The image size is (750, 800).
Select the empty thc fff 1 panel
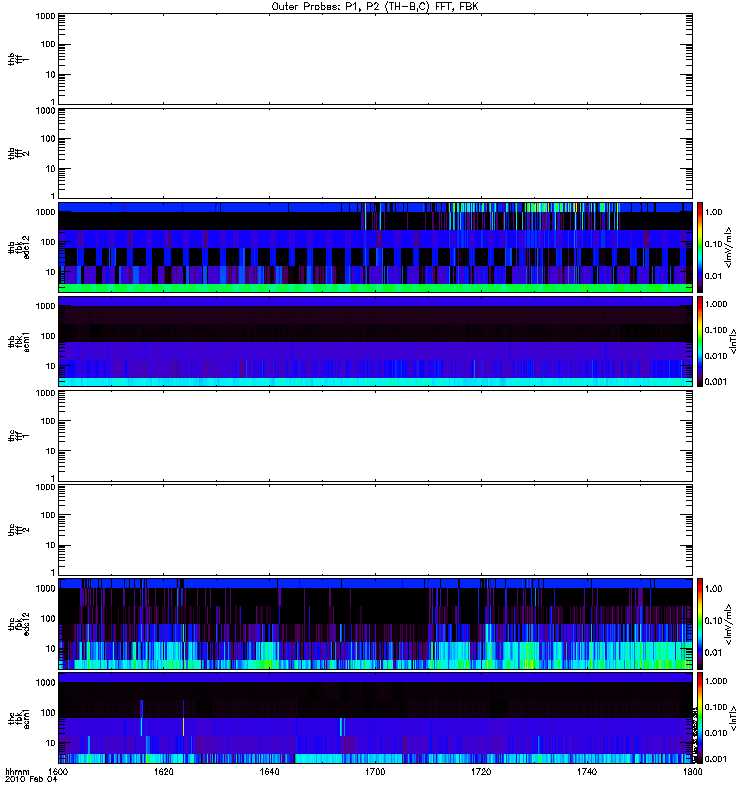coord(376,436)
